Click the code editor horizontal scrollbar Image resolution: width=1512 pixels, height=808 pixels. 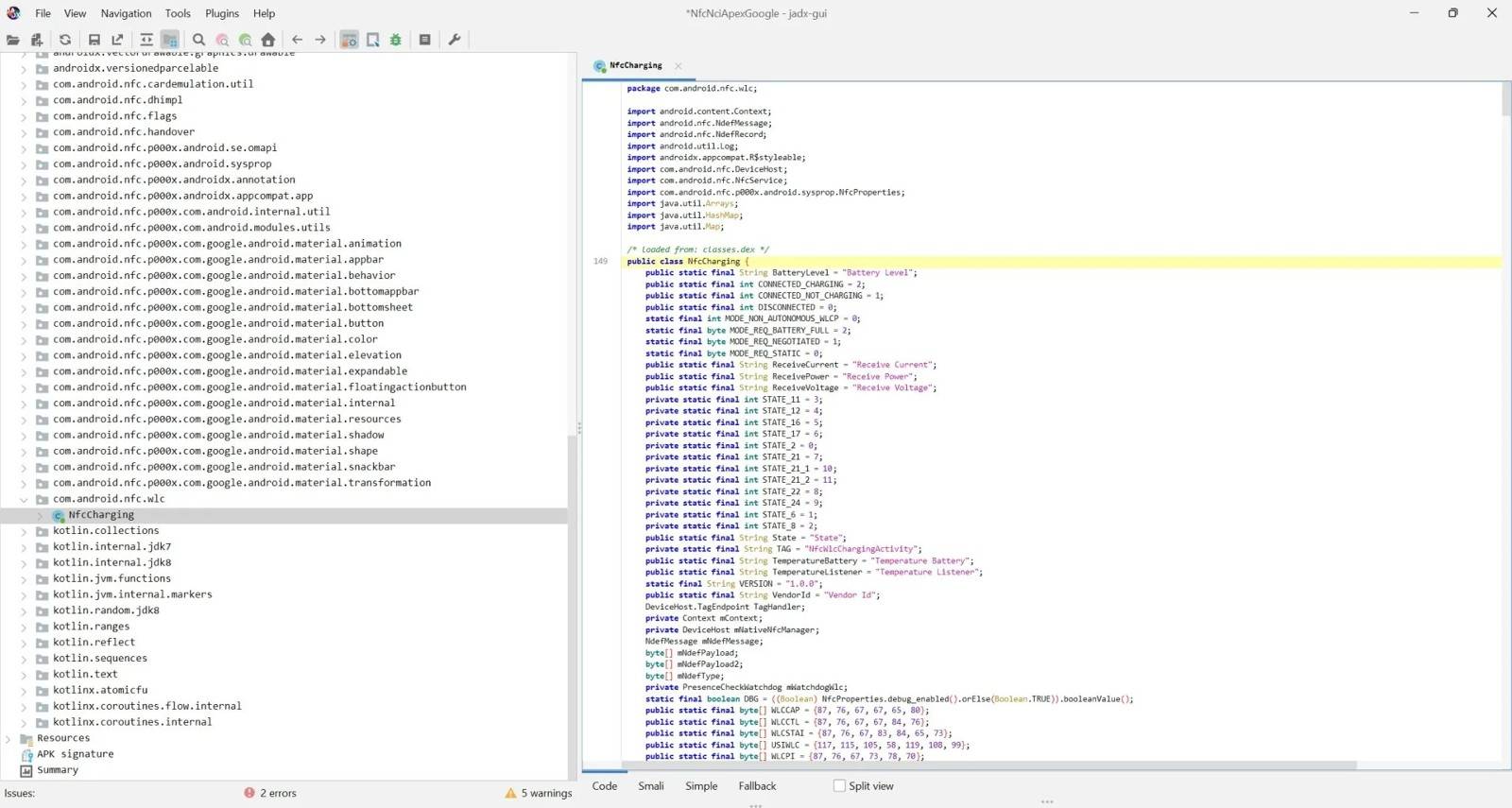[989, 765]
